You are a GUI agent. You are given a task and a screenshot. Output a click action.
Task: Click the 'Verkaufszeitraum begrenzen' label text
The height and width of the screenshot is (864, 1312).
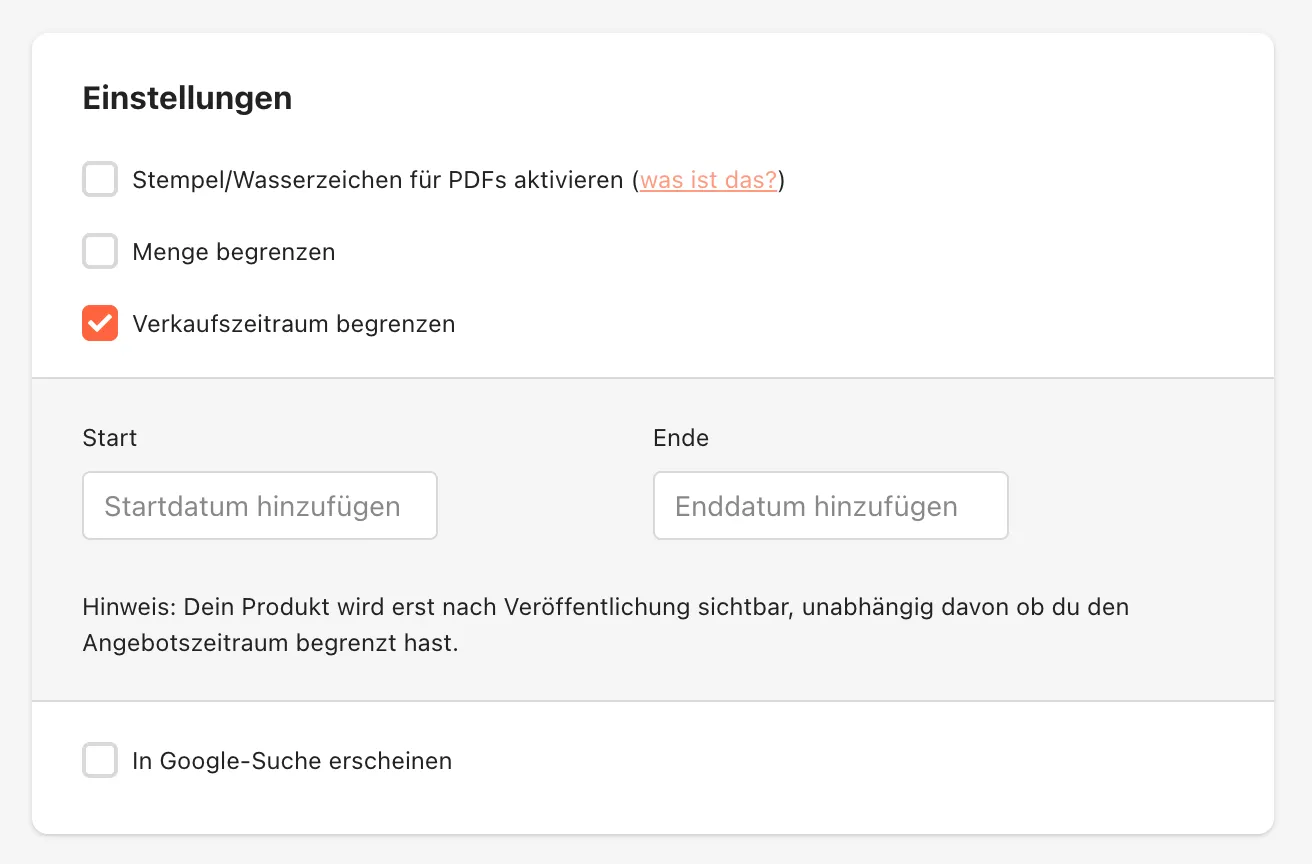point(294,324)
